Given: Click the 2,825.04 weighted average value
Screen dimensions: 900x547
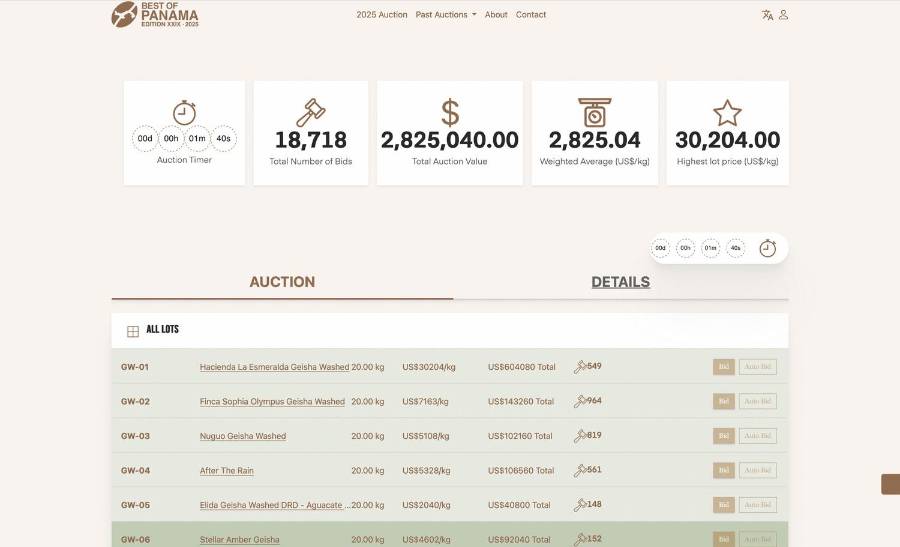Looking at the screenshot, I should coord(595,139).
